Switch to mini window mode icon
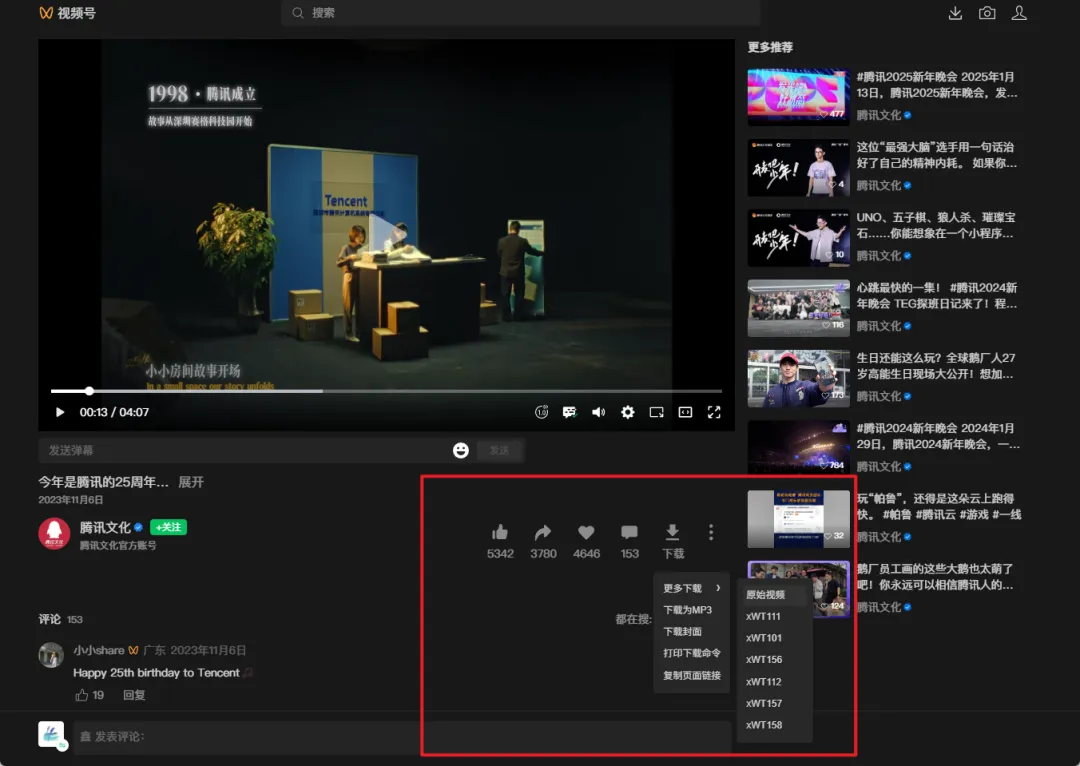This screenshot has width=1080, height=766. (x=656, y=412)
